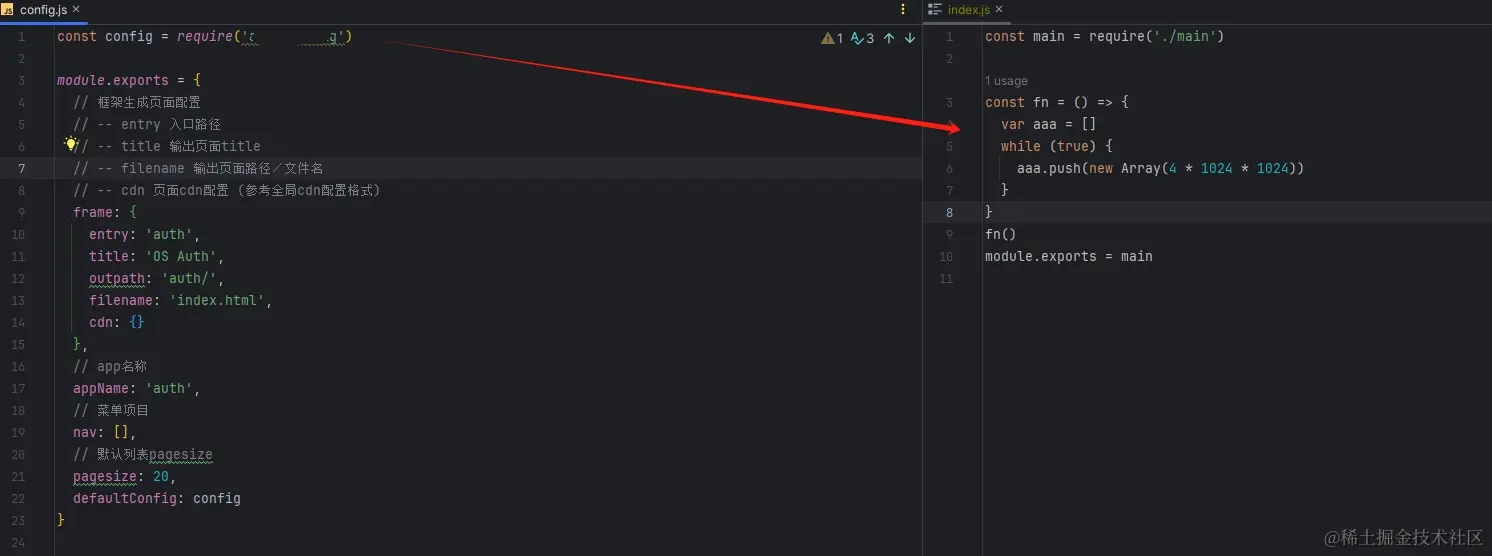Click the 'nav: [],' line
1492x556 pixels.
pyautogui.click(x=105, y=432)
